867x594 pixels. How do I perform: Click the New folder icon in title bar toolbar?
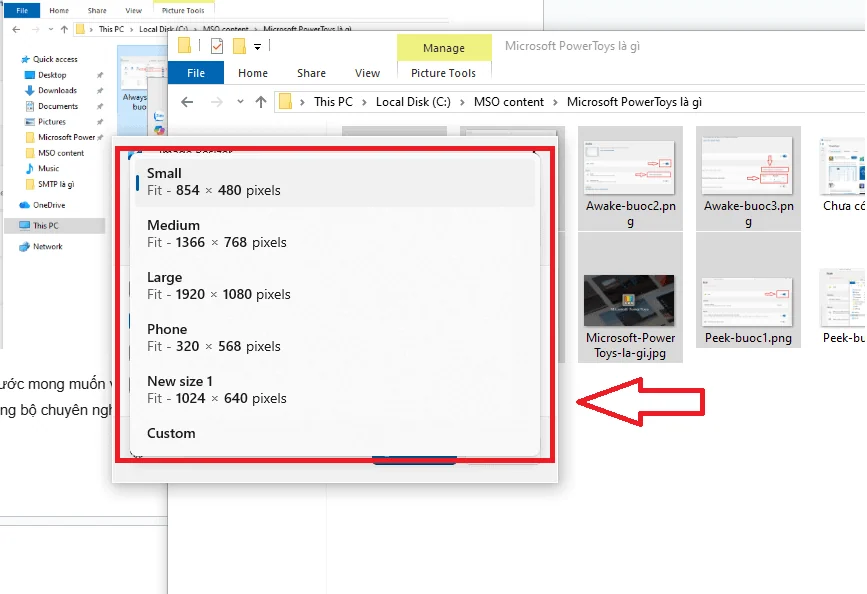point(239,46)
